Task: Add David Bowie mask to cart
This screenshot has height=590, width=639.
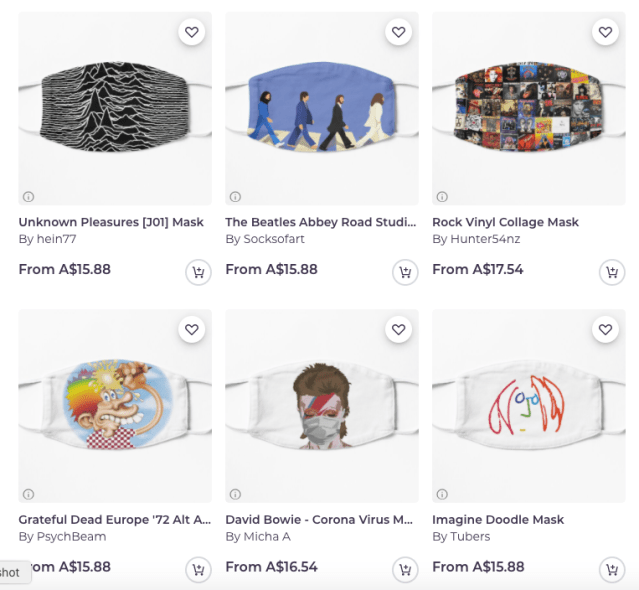Action: (x=405, y=570)
